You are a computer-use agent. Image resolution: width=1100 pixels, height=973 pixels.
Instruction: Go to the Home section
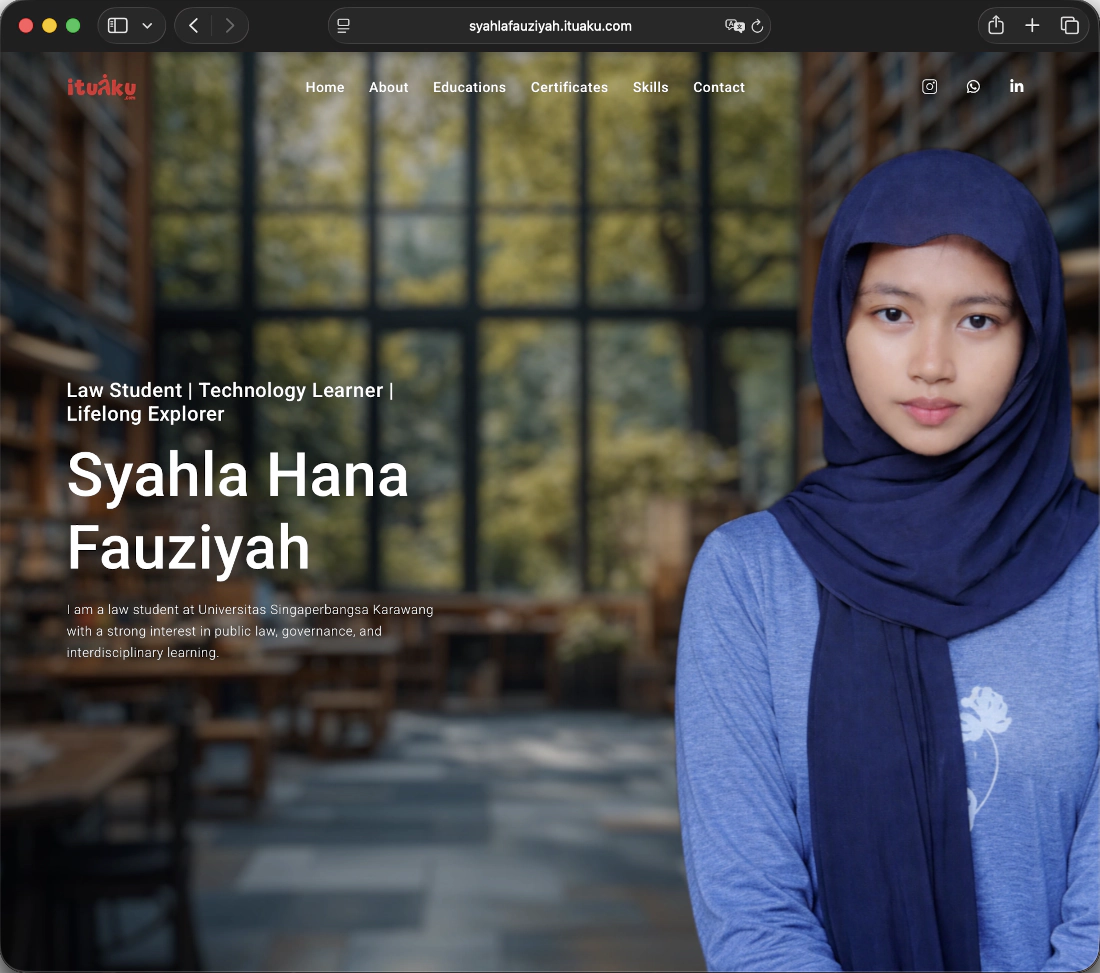click(x=325, y=87)
